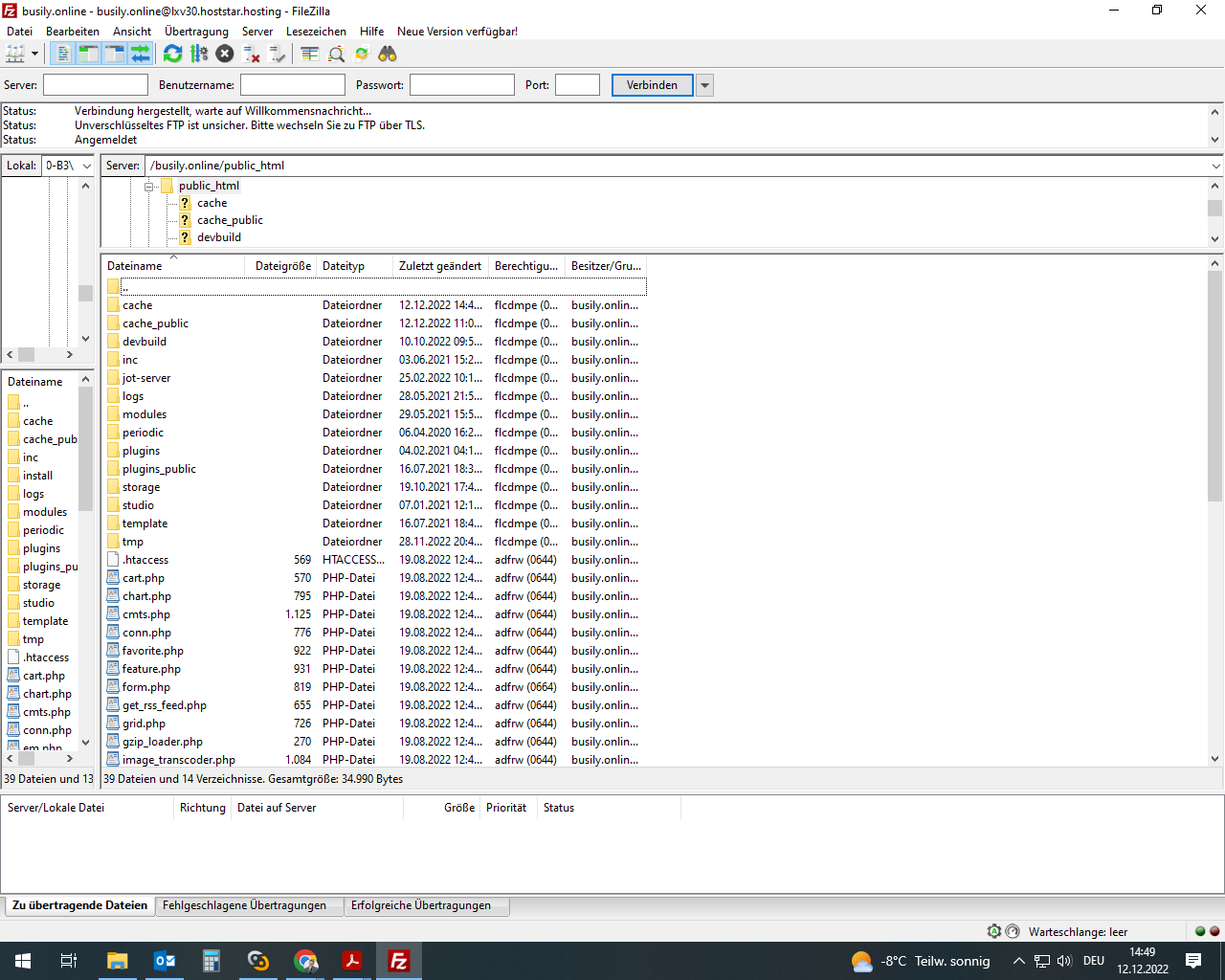Open the directory listing filters dialog

pyautogui.click(x=309, y=55)
